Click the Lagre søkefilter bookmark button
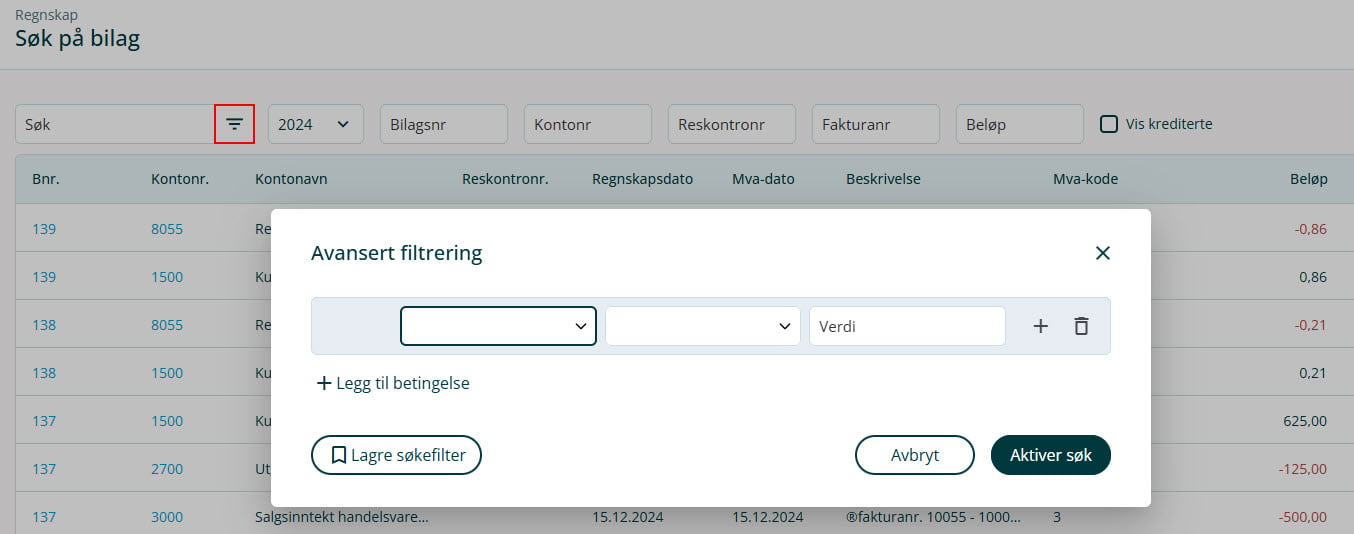The width and height of the screenshot is (1354, 534). 396,455
